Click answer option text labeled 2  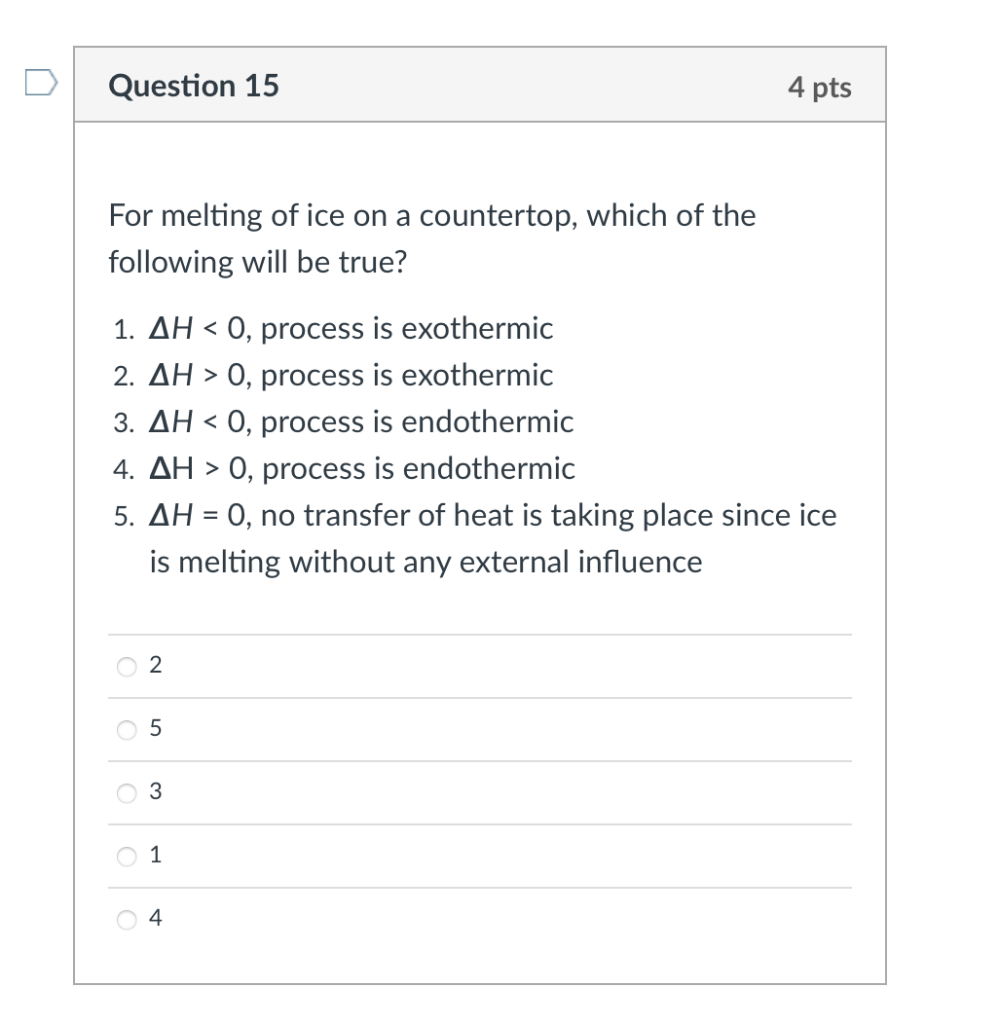pos(156,665)
